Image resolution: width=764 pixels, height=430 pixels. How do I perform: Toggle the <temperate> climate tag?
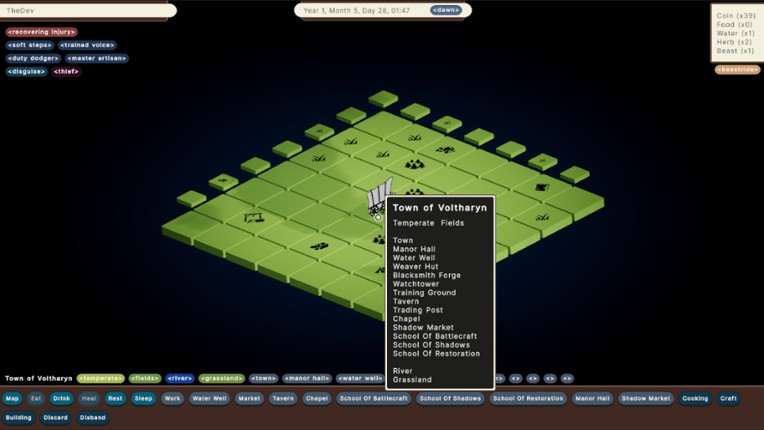tap(100, 379)
